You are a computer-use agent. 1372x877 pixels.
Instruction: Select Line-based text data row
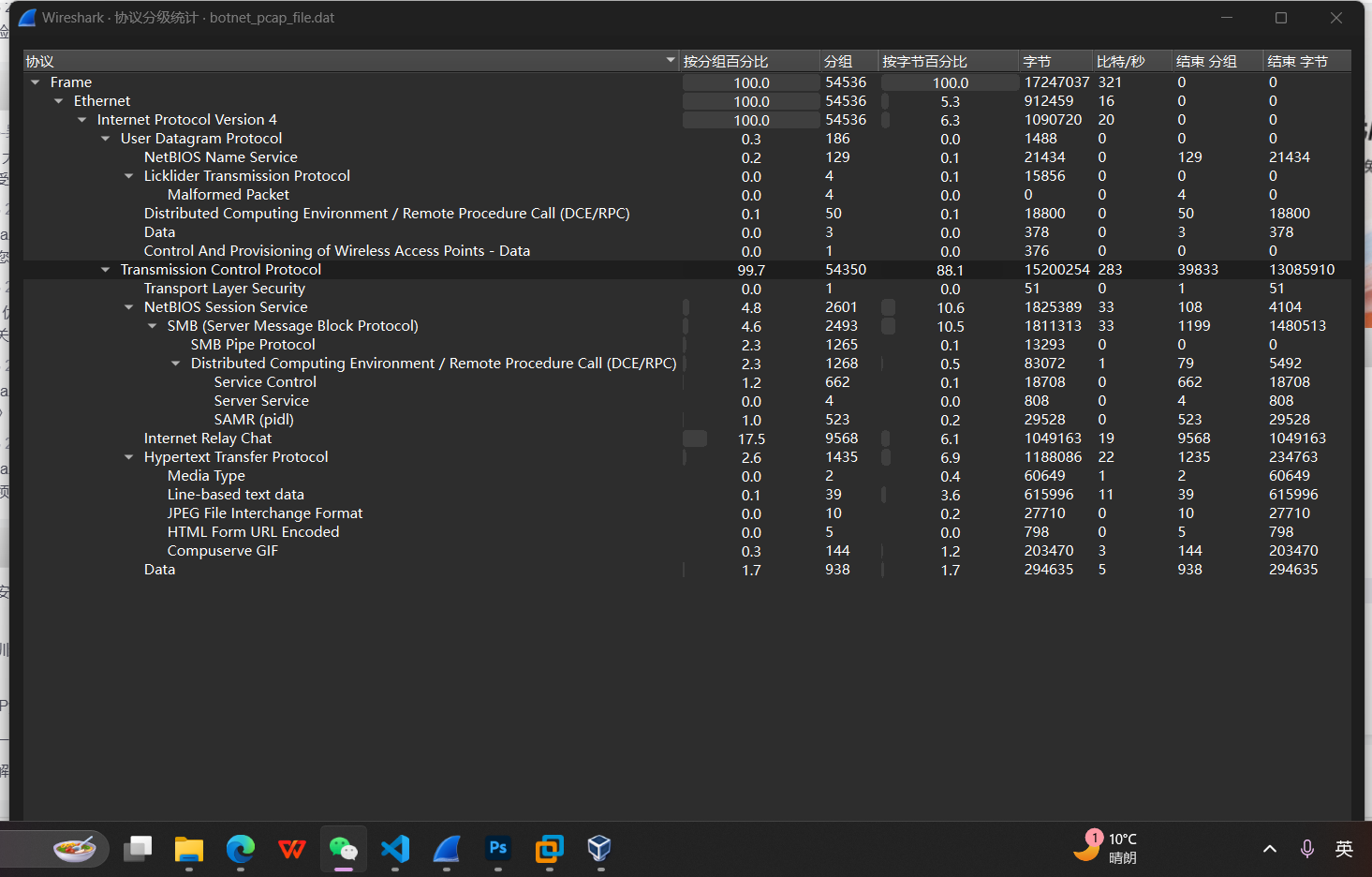coord(687,495)
